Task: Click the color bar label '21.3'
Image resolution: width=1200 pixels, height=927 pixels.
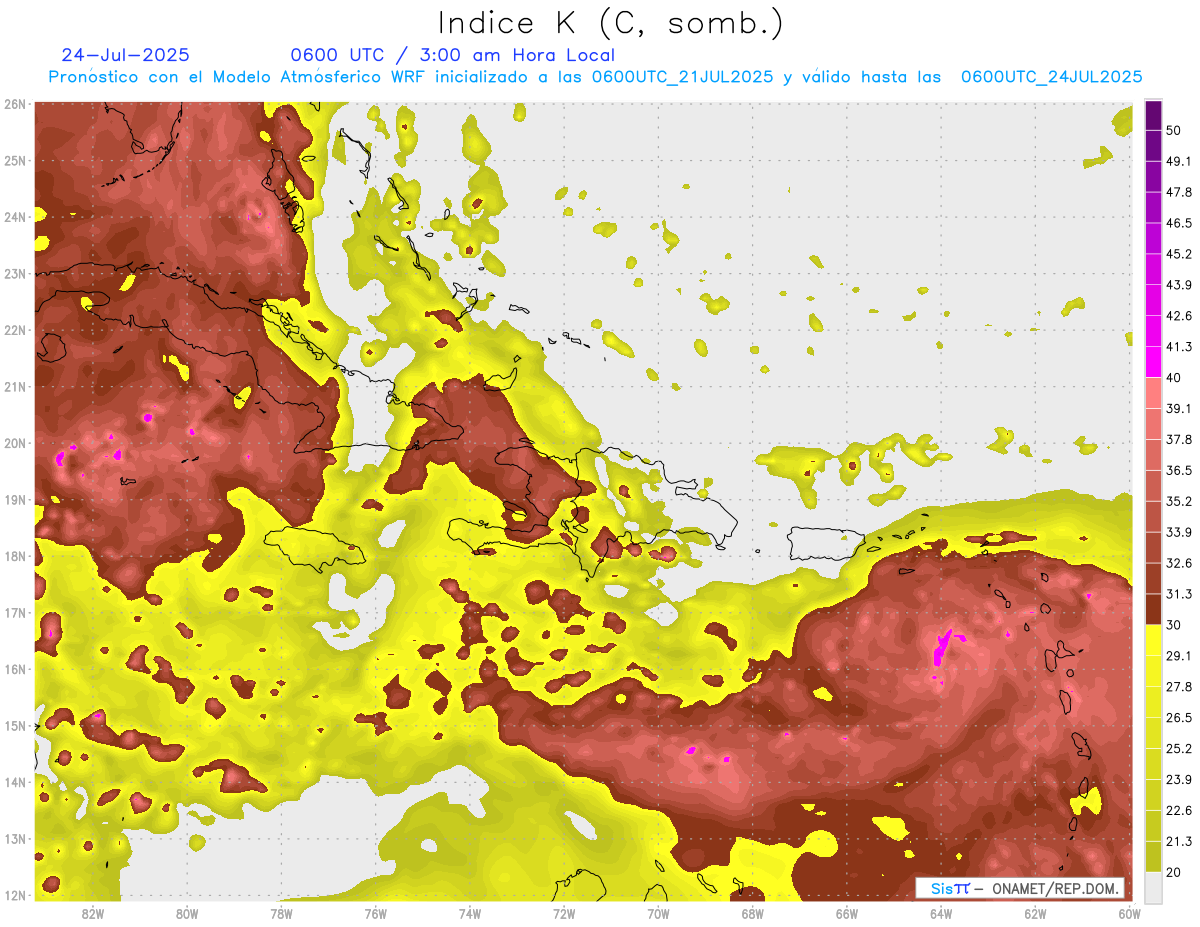Action: pos(1179,841)
